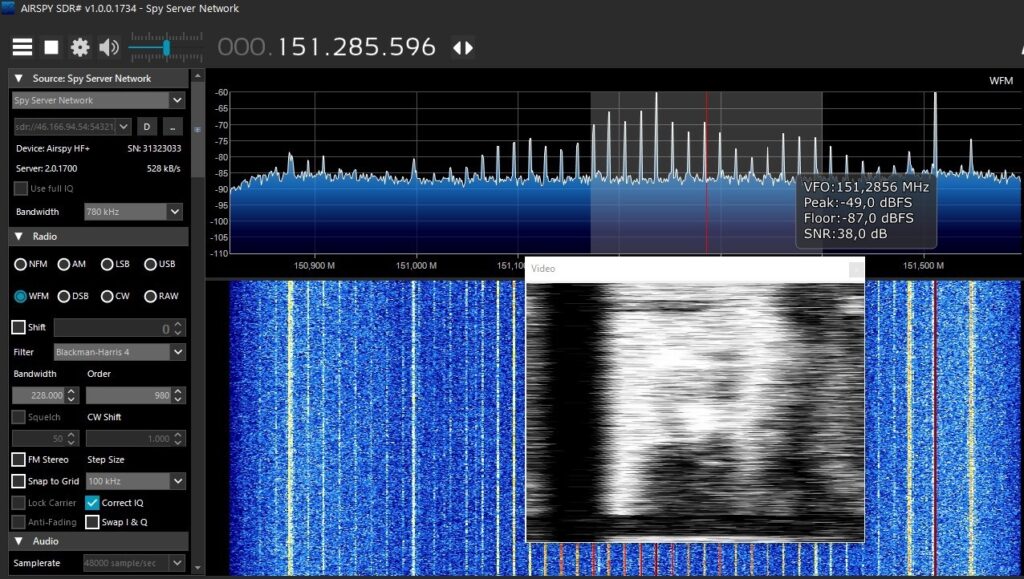The height and width of the screenshot is (579, 1024).
Task: Close the Video popup window
Action: coord(855,269)
